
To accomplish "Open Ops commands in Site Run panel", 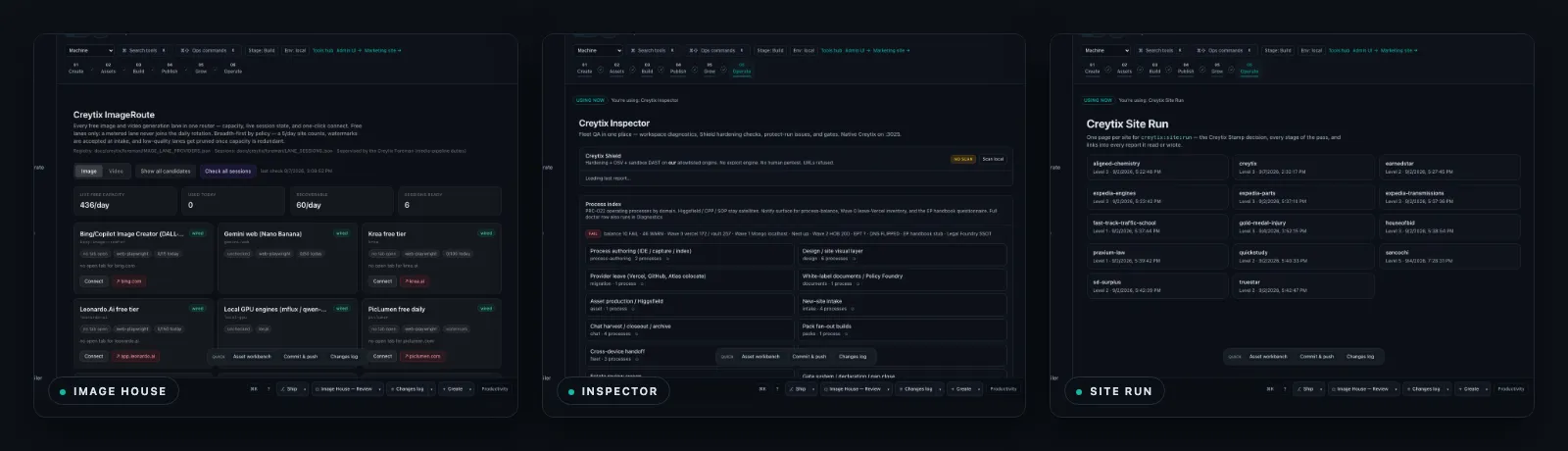I will coord(1225,50).
